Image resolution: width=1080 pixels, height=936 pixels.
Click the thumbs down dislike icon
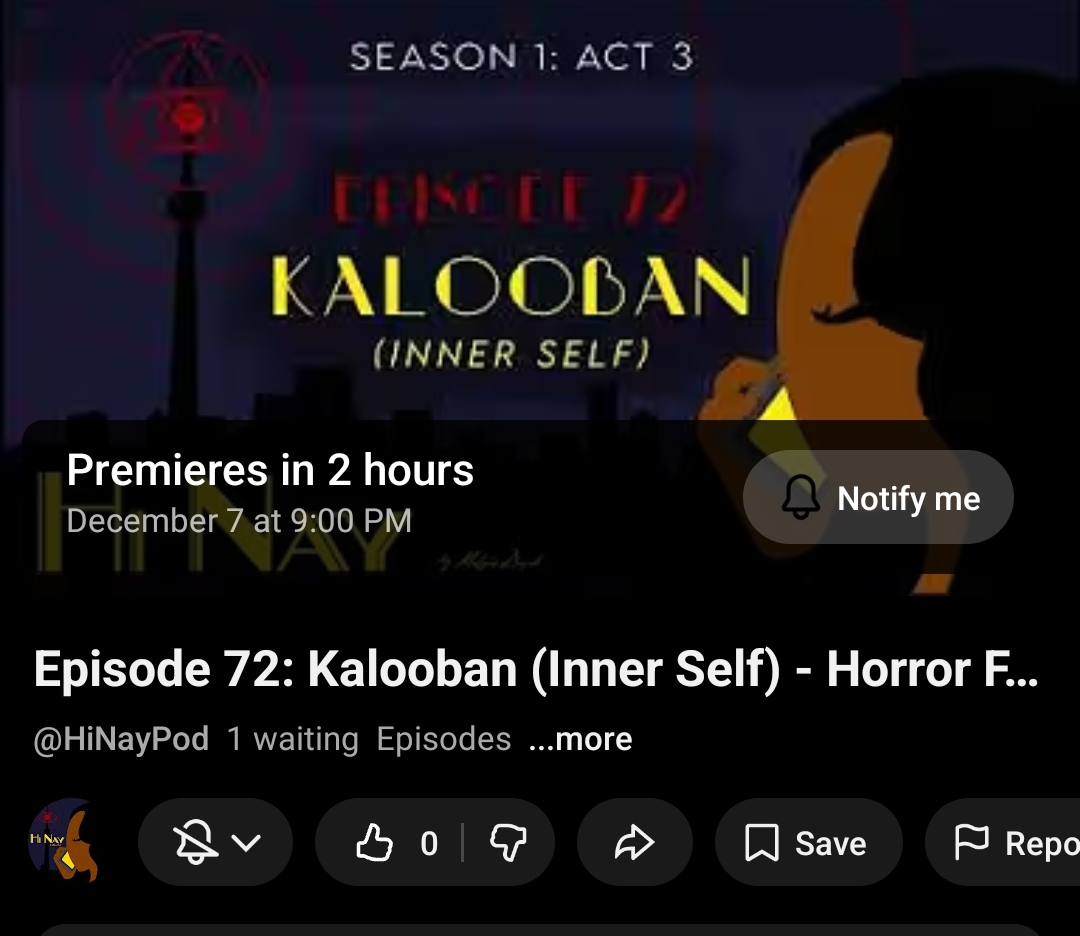point(508,843)
